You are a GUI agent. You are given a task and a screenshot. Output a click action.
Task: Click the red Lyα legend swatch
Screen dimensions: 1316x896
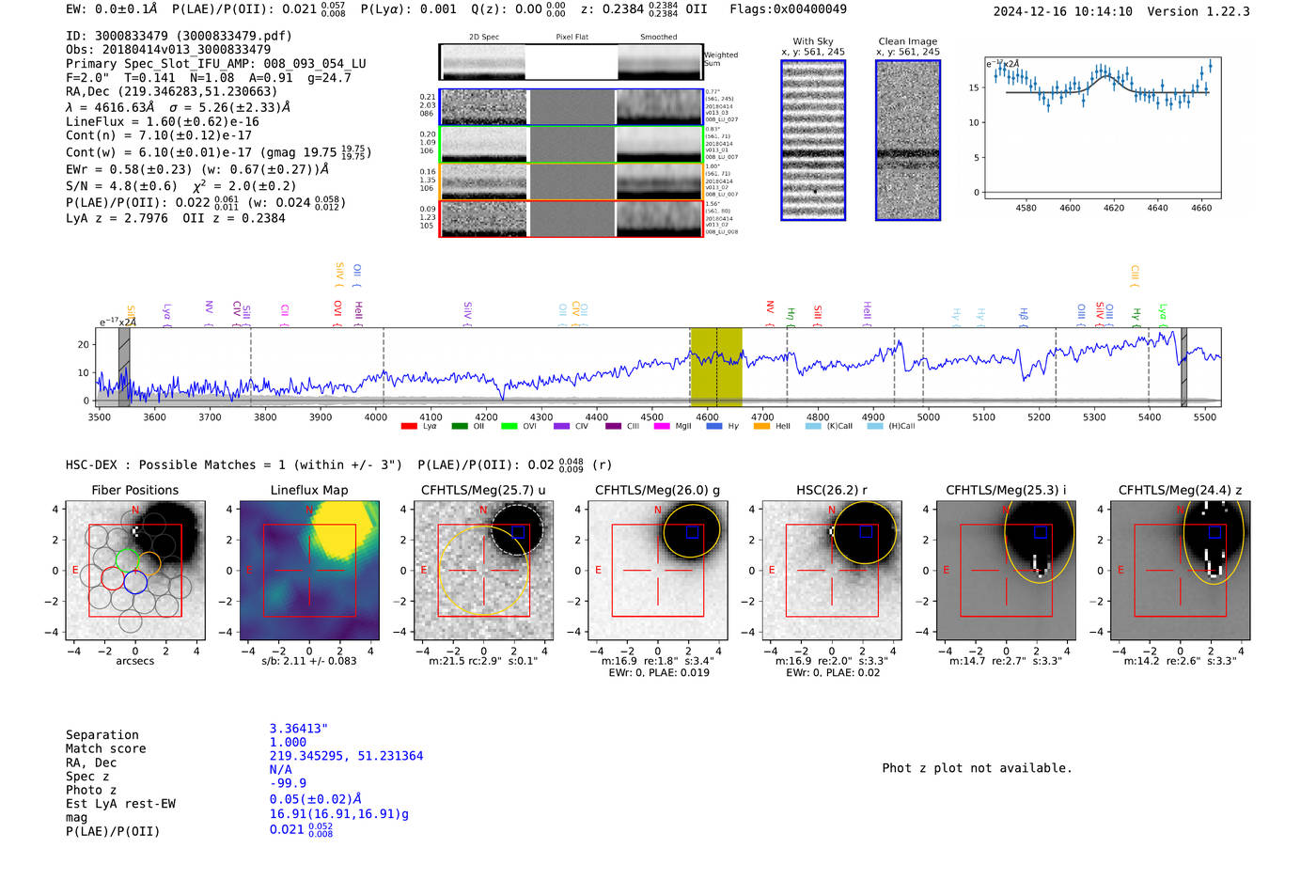(409, 426)
